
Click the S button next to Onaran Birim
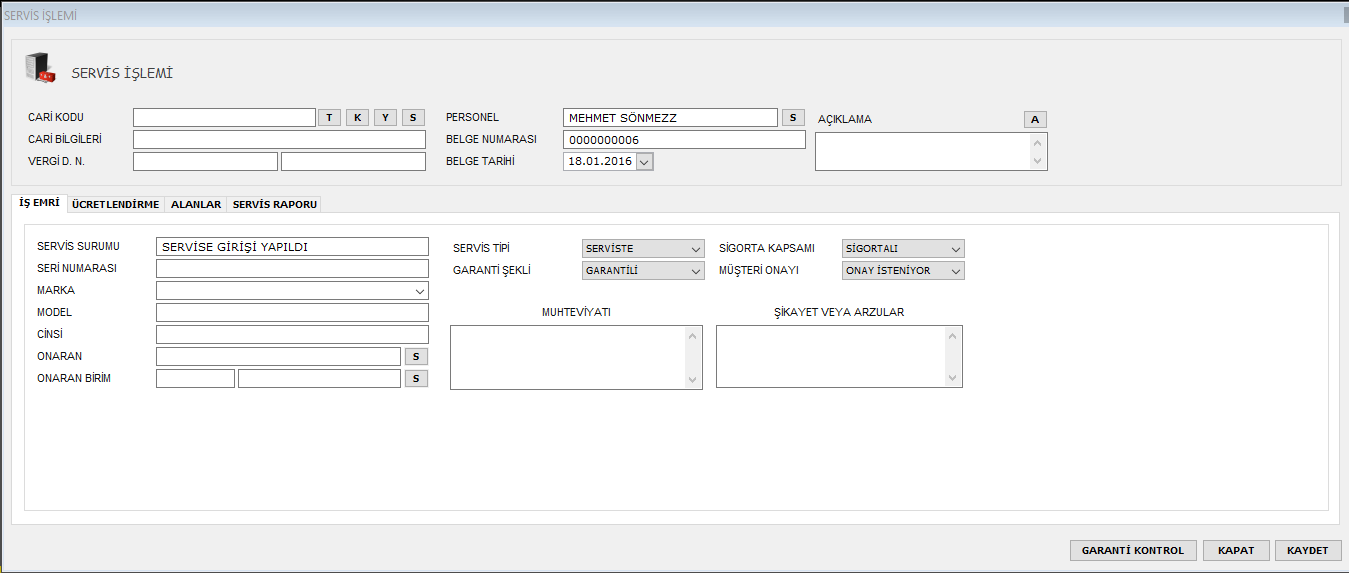click(x=416, y=378)
